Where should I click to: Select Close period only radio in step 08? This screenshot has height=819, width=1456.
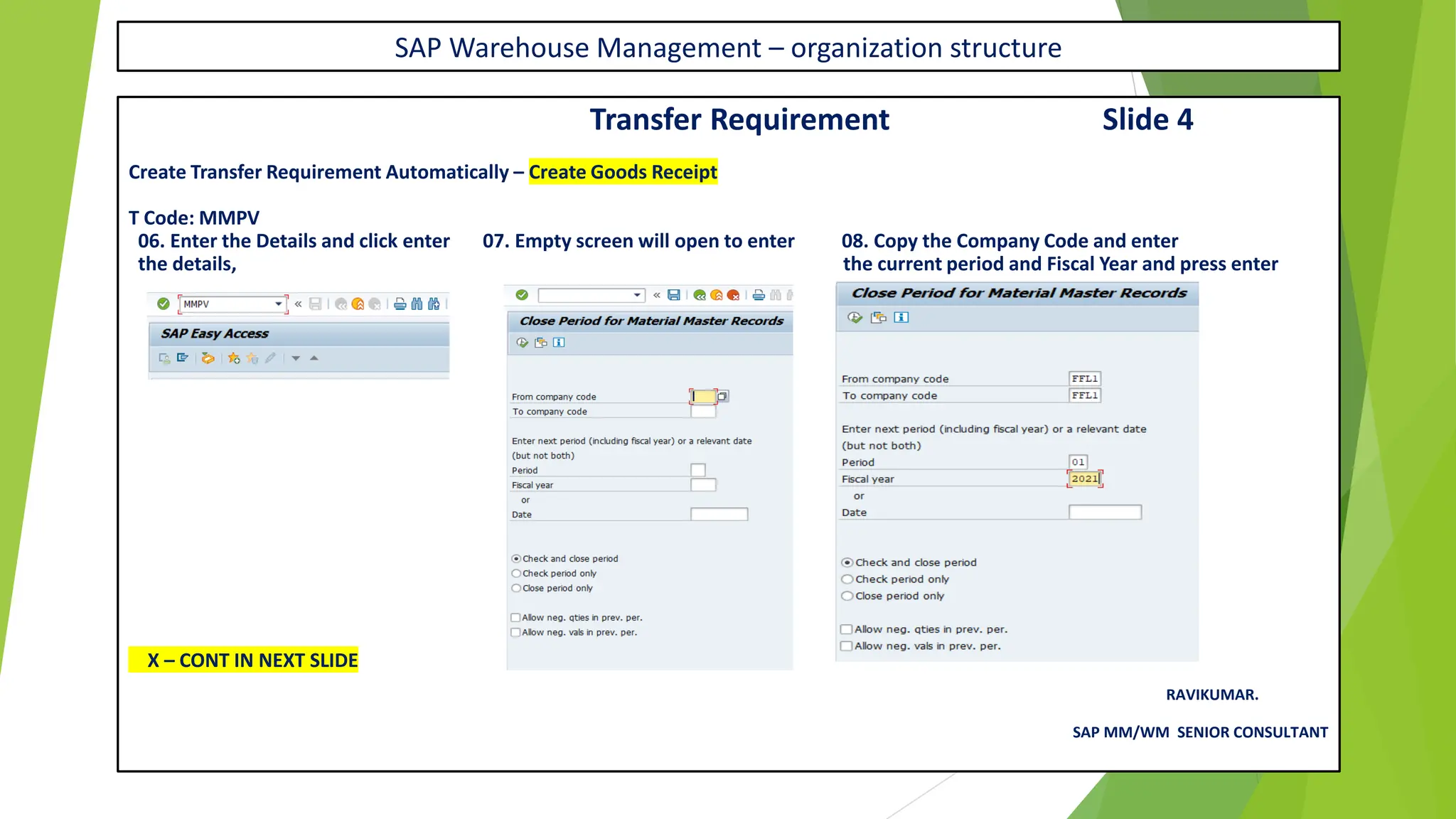pos(847,596)
